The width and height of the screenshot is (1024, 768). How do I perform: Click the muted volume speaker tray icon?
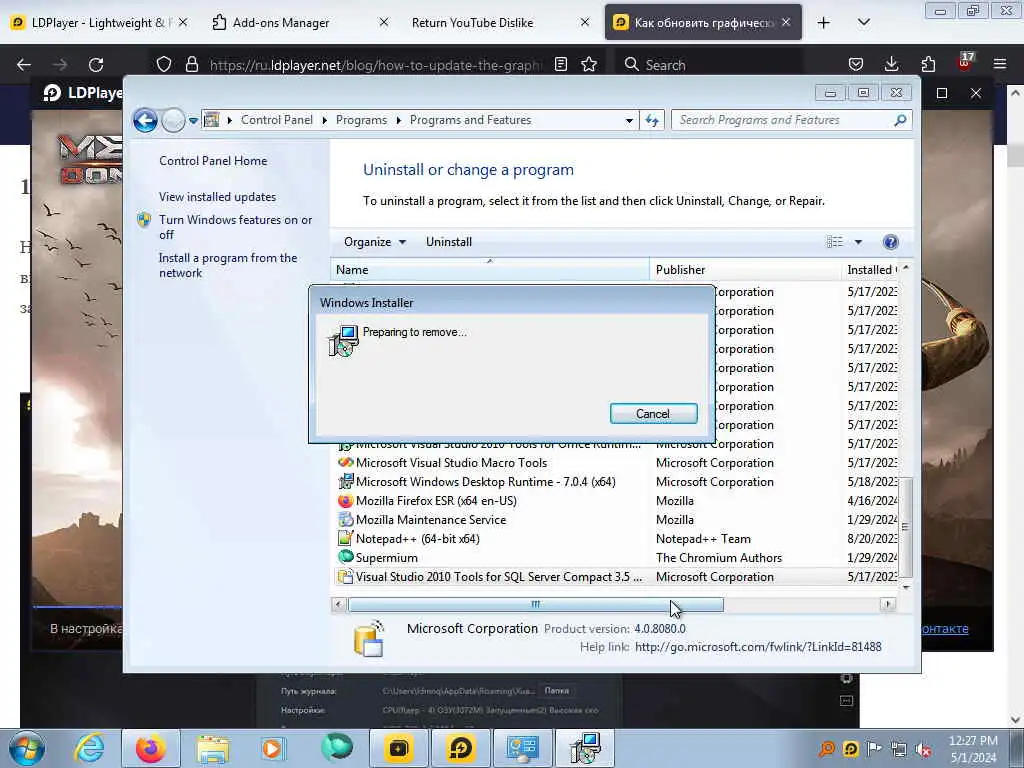923,750
